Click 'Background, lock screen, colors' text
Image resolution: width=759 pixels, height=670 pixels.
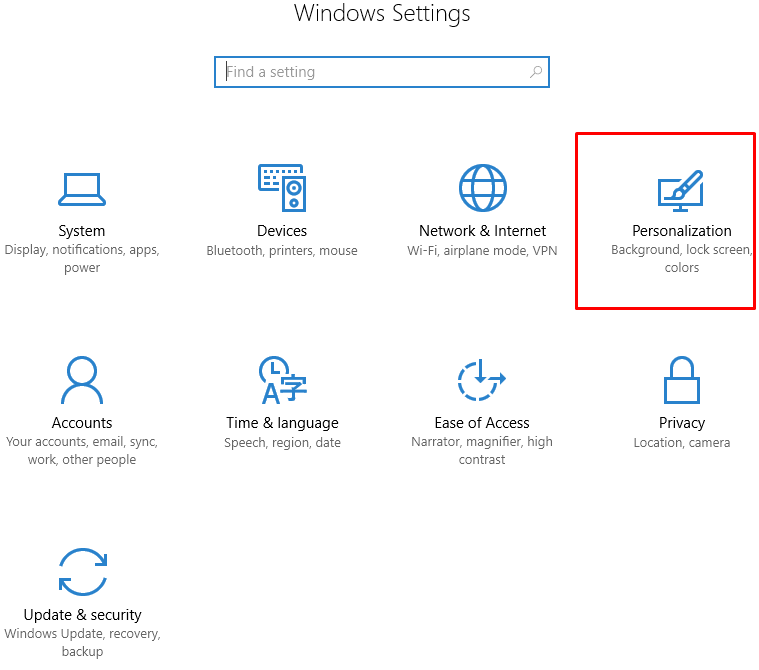coord(682,259)
